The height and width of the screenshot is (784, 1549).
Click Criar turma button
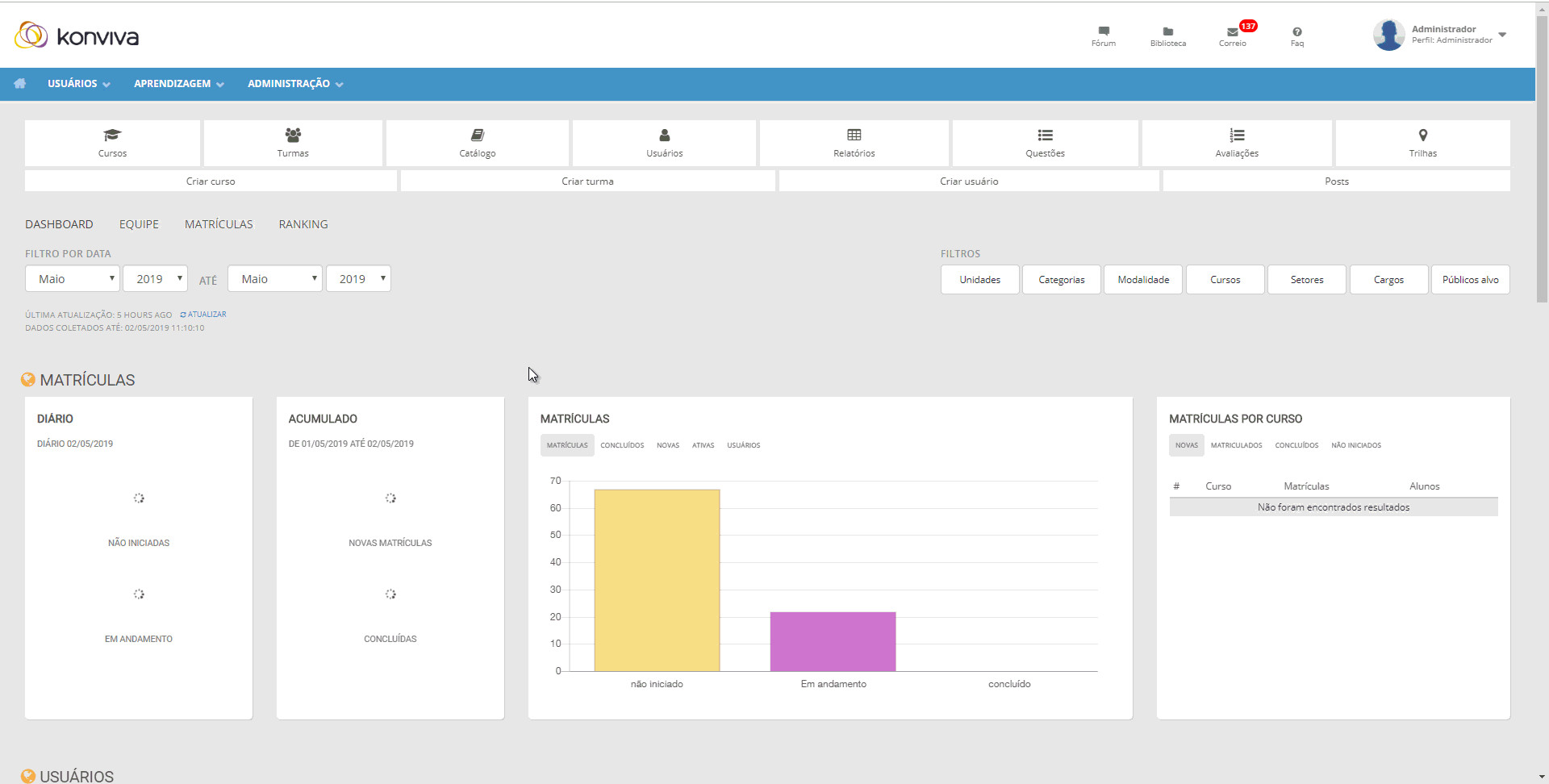tap(587, 181)
